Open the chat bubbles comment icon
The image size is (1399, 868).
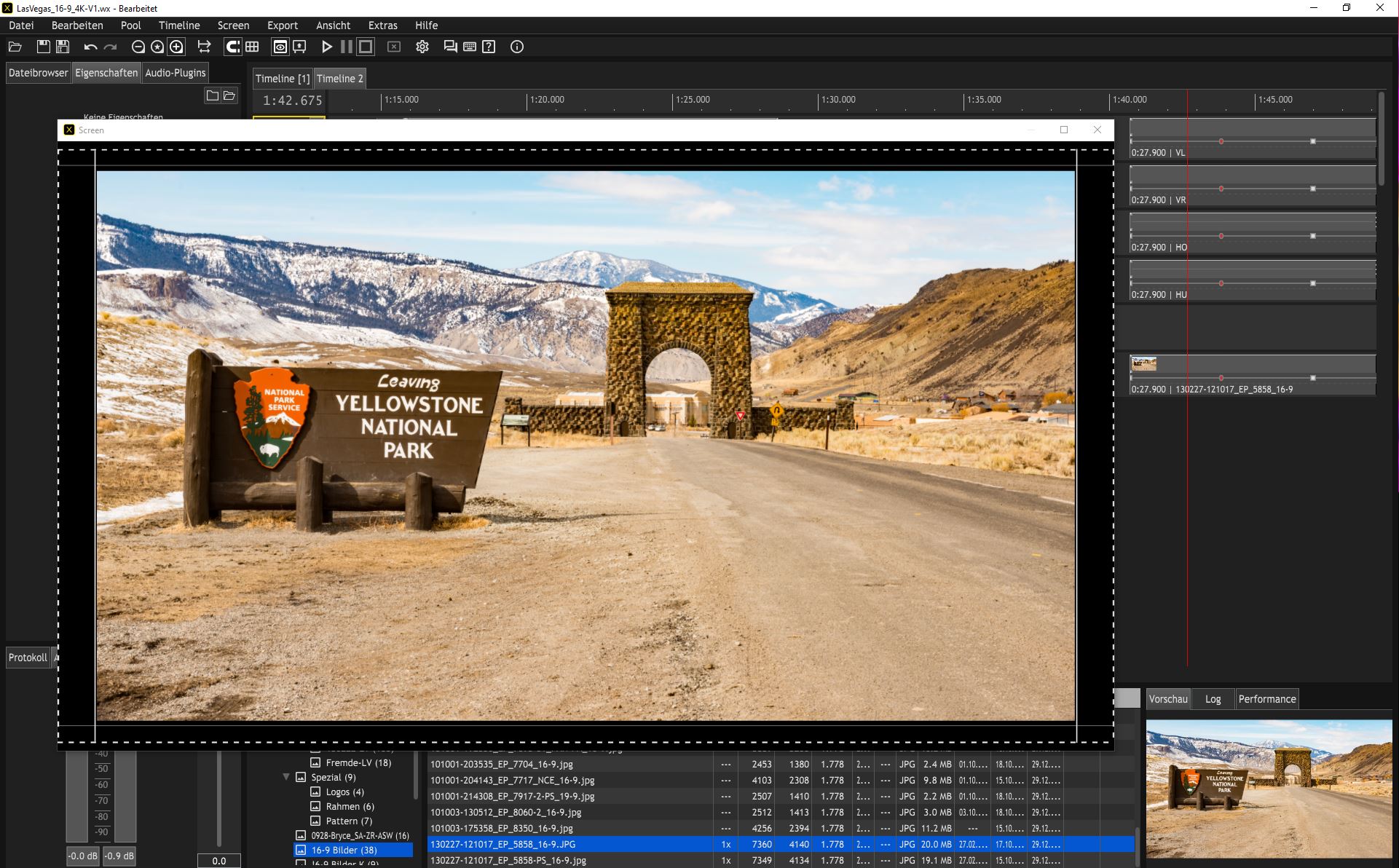(x=451, y=47)
